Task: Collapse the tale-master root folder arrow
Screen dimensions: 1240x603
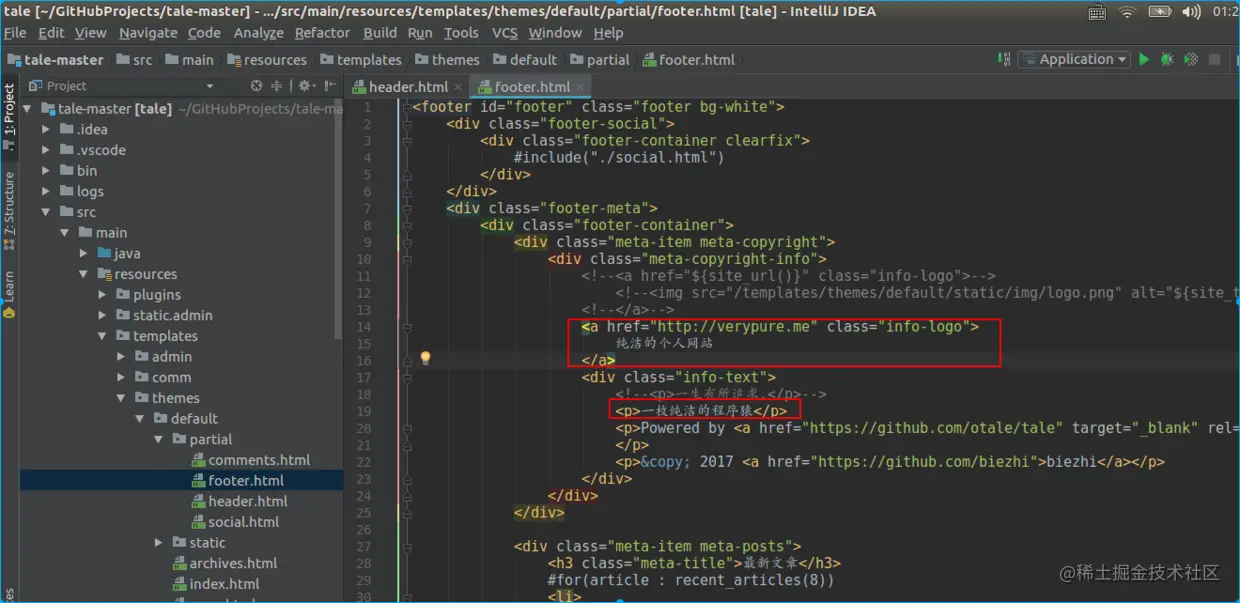Action: [x=27, y=109]
